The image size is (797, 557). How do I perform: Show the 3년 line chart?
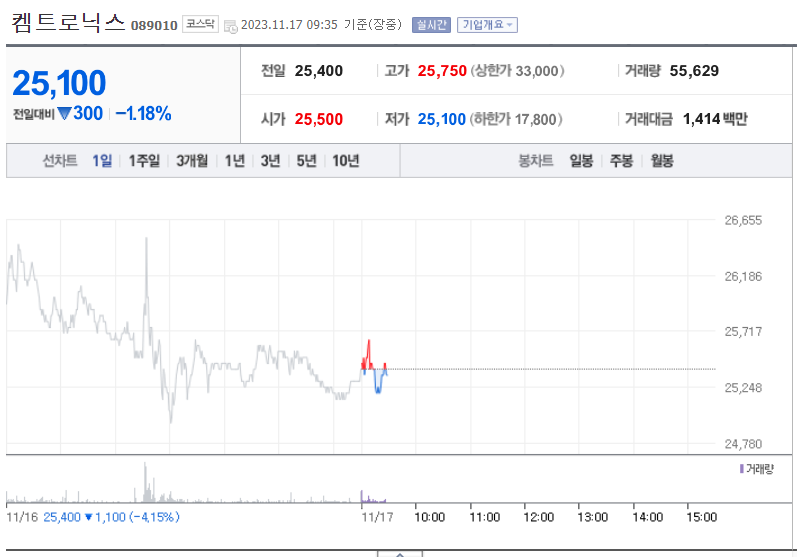coord(270,161)
